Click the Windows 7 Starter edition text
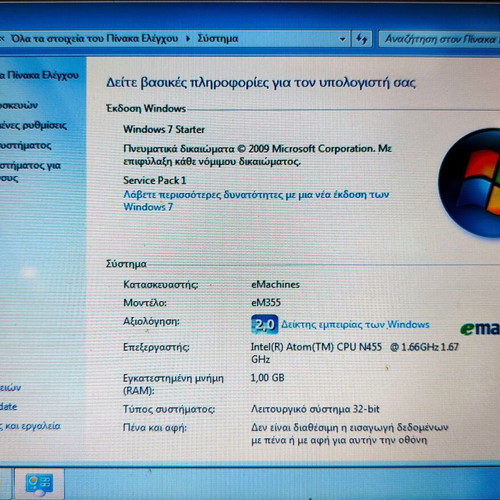 164,129
